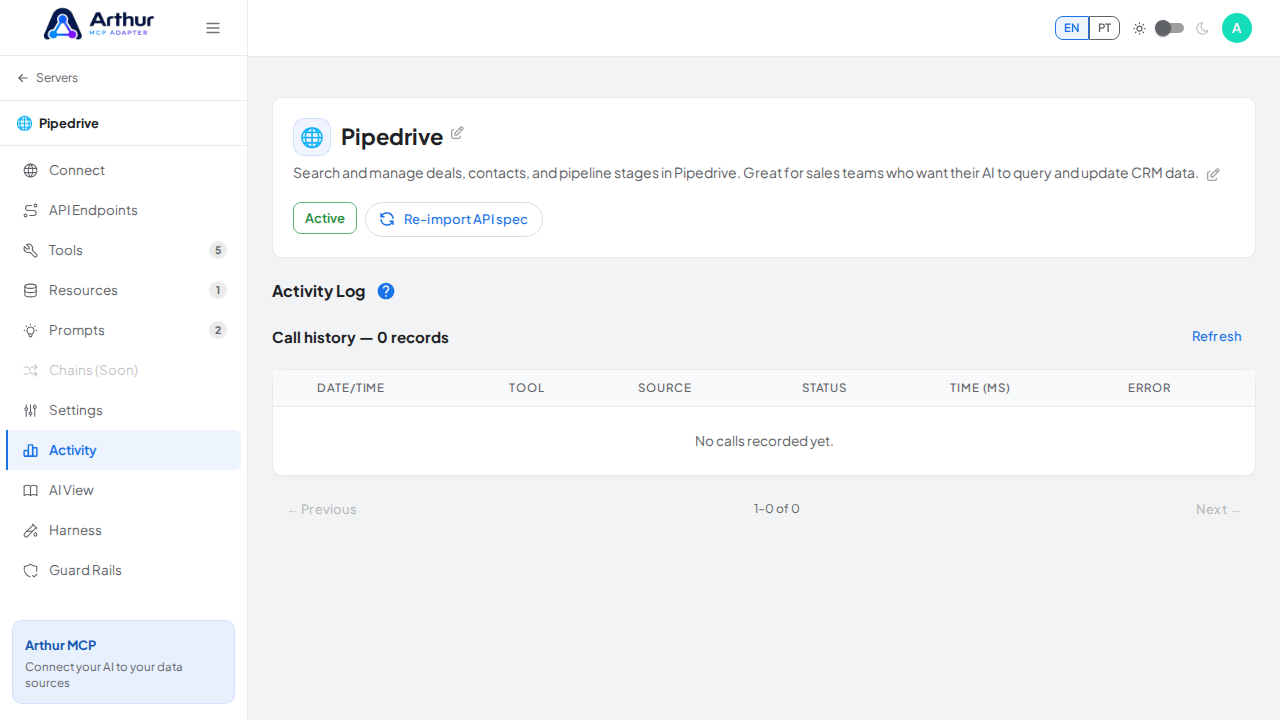This screenshot has width=1280, height=720.
Task: Click the Settings sliders icon
Action: click(31, 411)
